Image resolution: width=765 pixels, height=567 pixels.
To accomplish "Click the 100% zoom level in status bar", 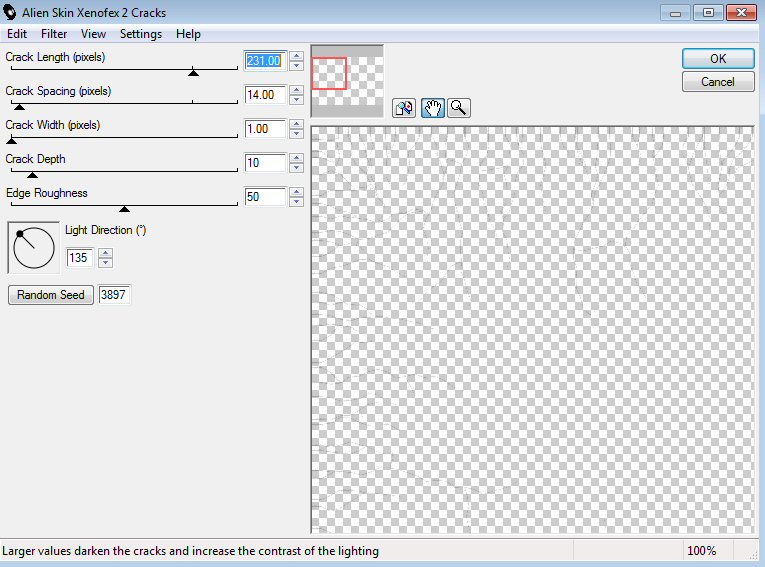I will [701, 551].
